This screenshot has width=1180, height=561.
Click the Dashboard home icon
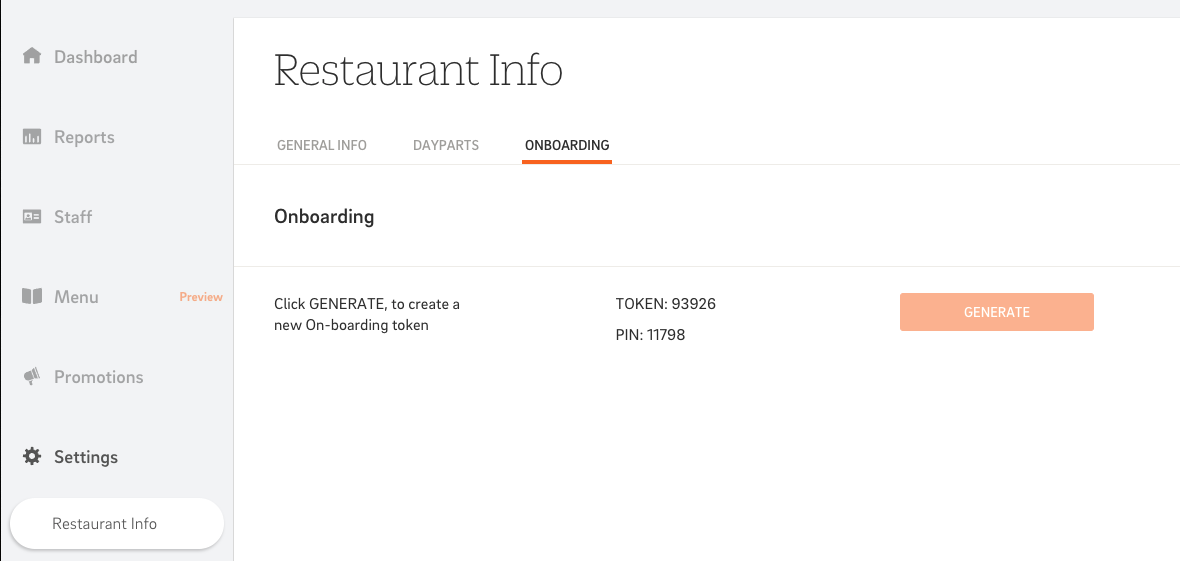(x=32, y=56)
